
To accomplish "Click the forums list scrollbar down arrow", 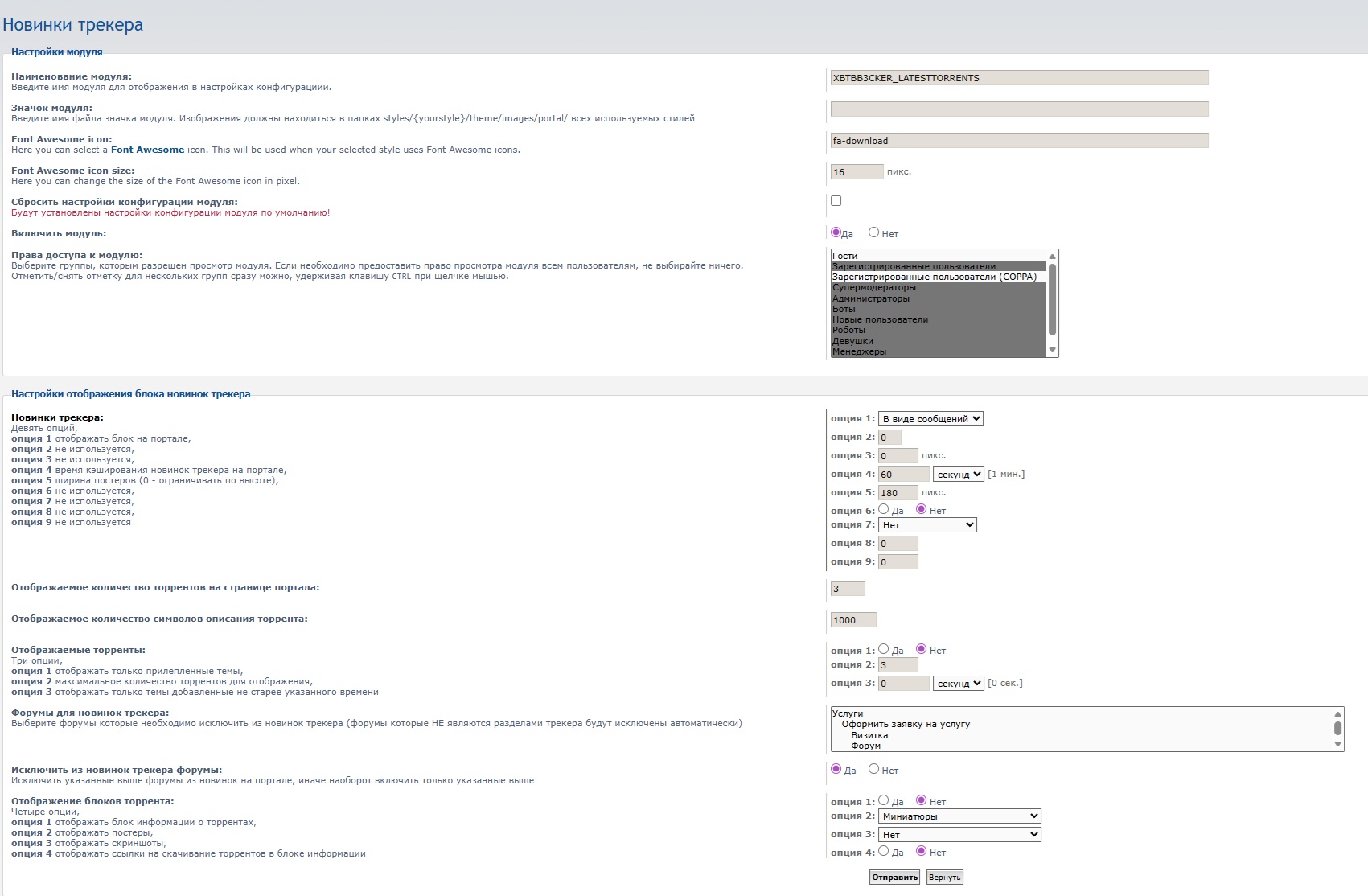I will [1338, 745].
